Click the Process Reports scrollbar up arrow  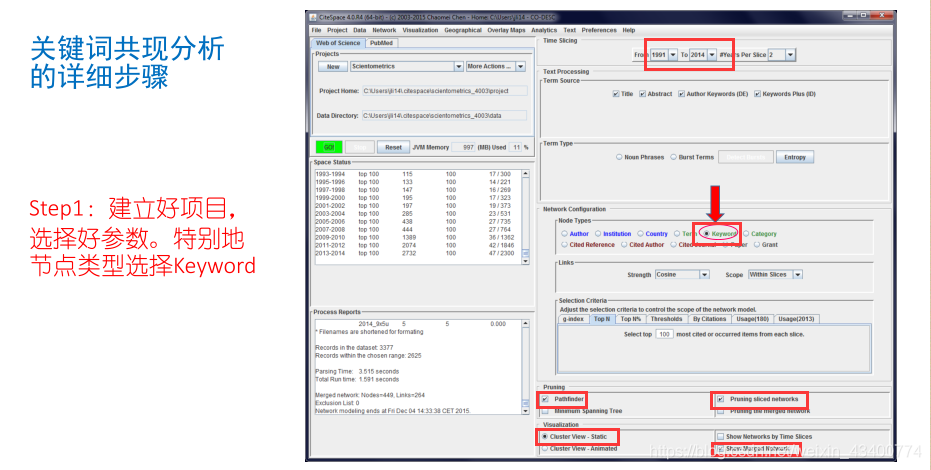pyautogui.click(x=525, y=323)
